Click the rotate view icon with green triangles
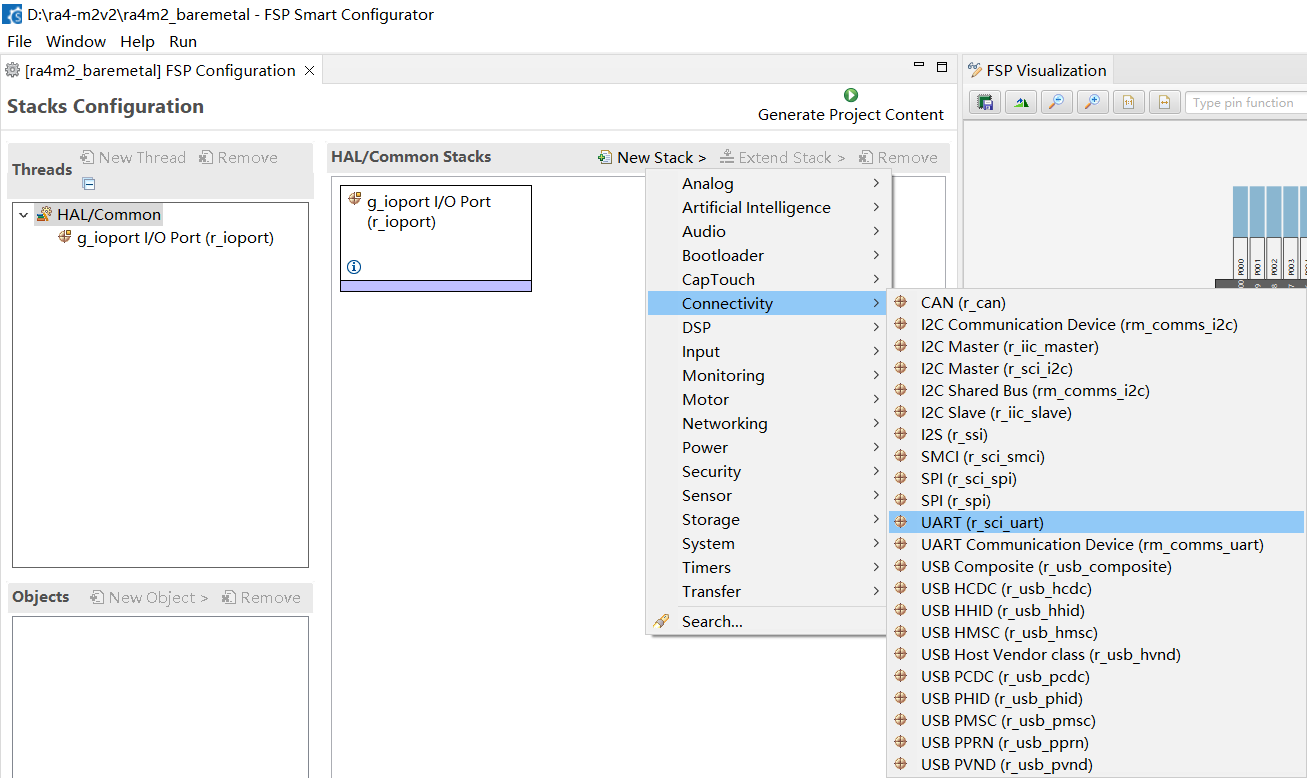This screenshot has width=1307, height=778. tap(1021, 103)
